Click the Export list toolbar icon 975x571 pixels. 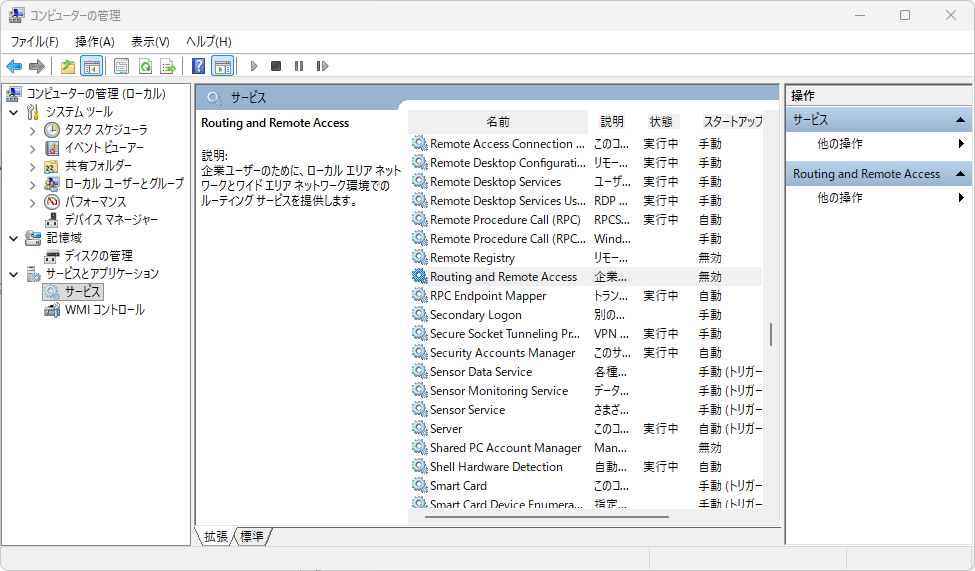click(168, 66)
